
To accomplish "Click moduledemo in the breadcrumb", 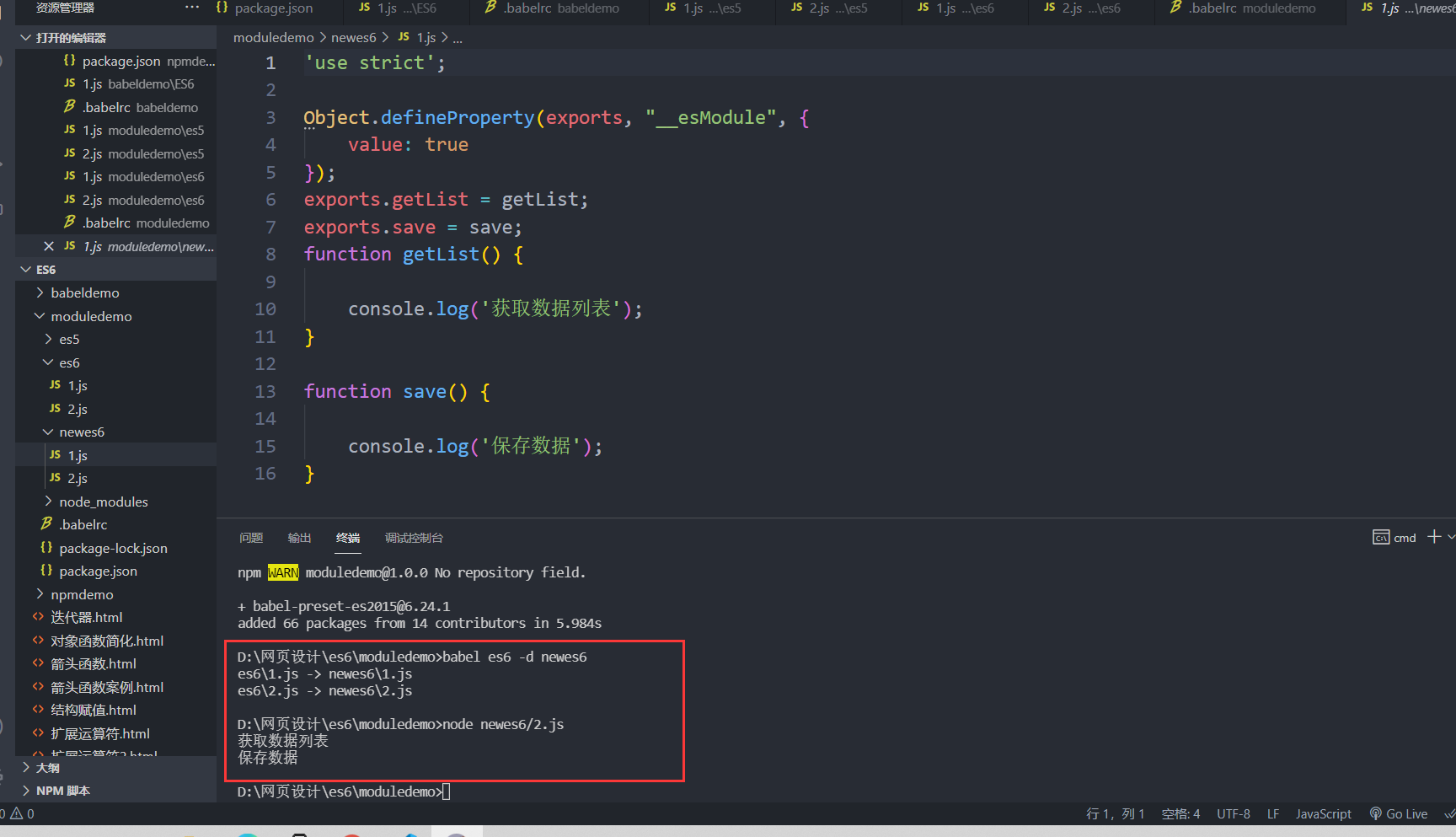I will pyautogui.click(x=273, y=38).
